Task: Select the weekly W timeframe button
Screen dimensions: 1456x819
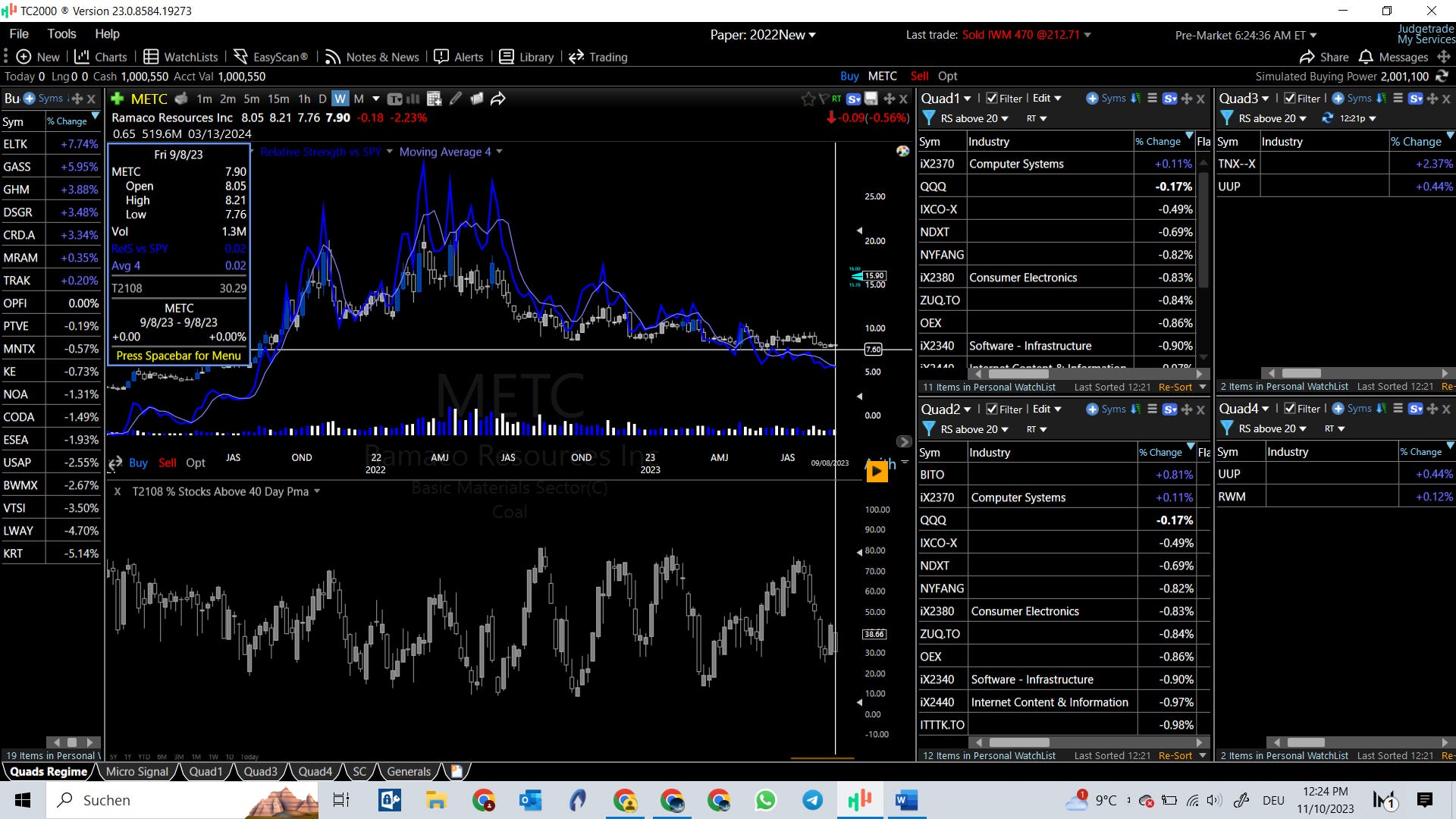Action: (340, 99)
